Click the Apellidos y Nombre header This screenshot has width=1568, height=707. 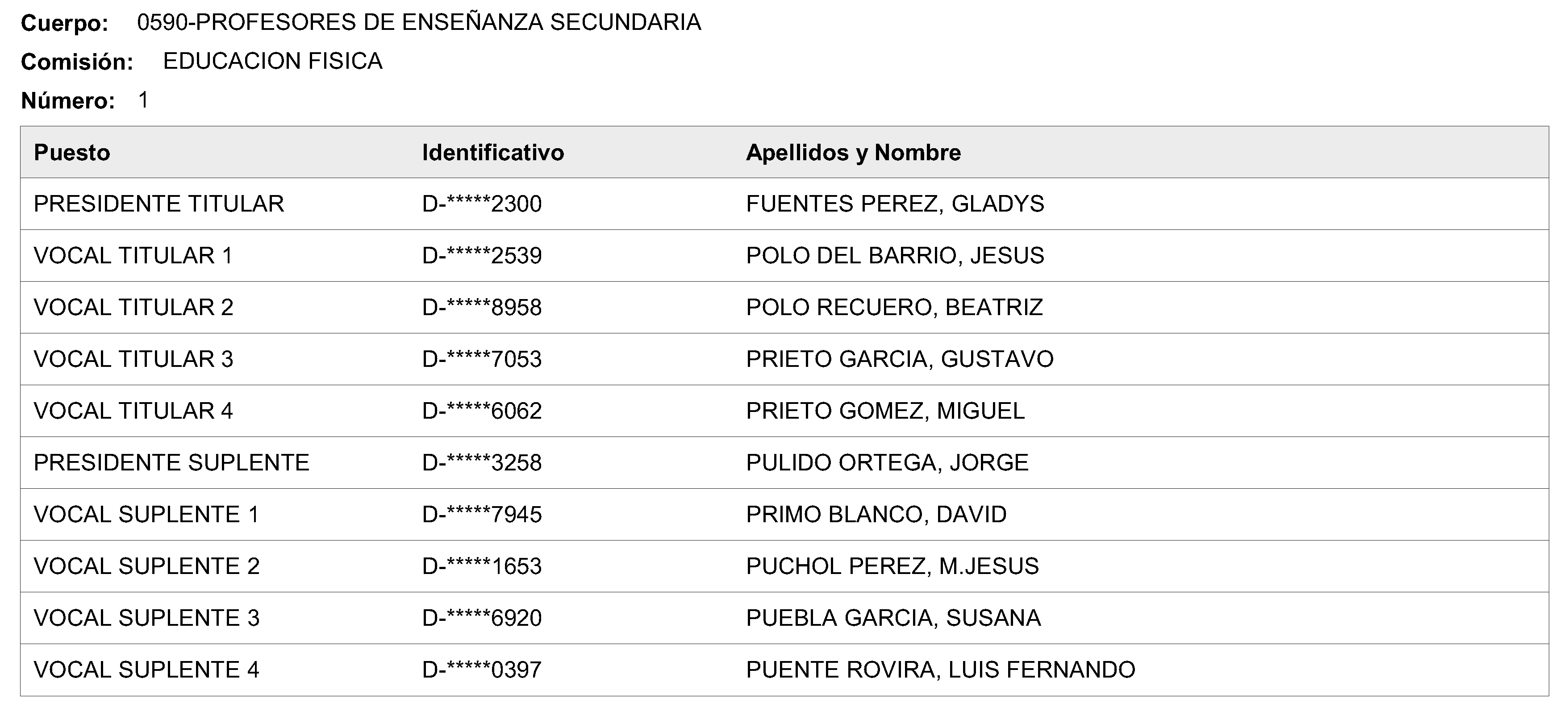[x=853, y=153]
